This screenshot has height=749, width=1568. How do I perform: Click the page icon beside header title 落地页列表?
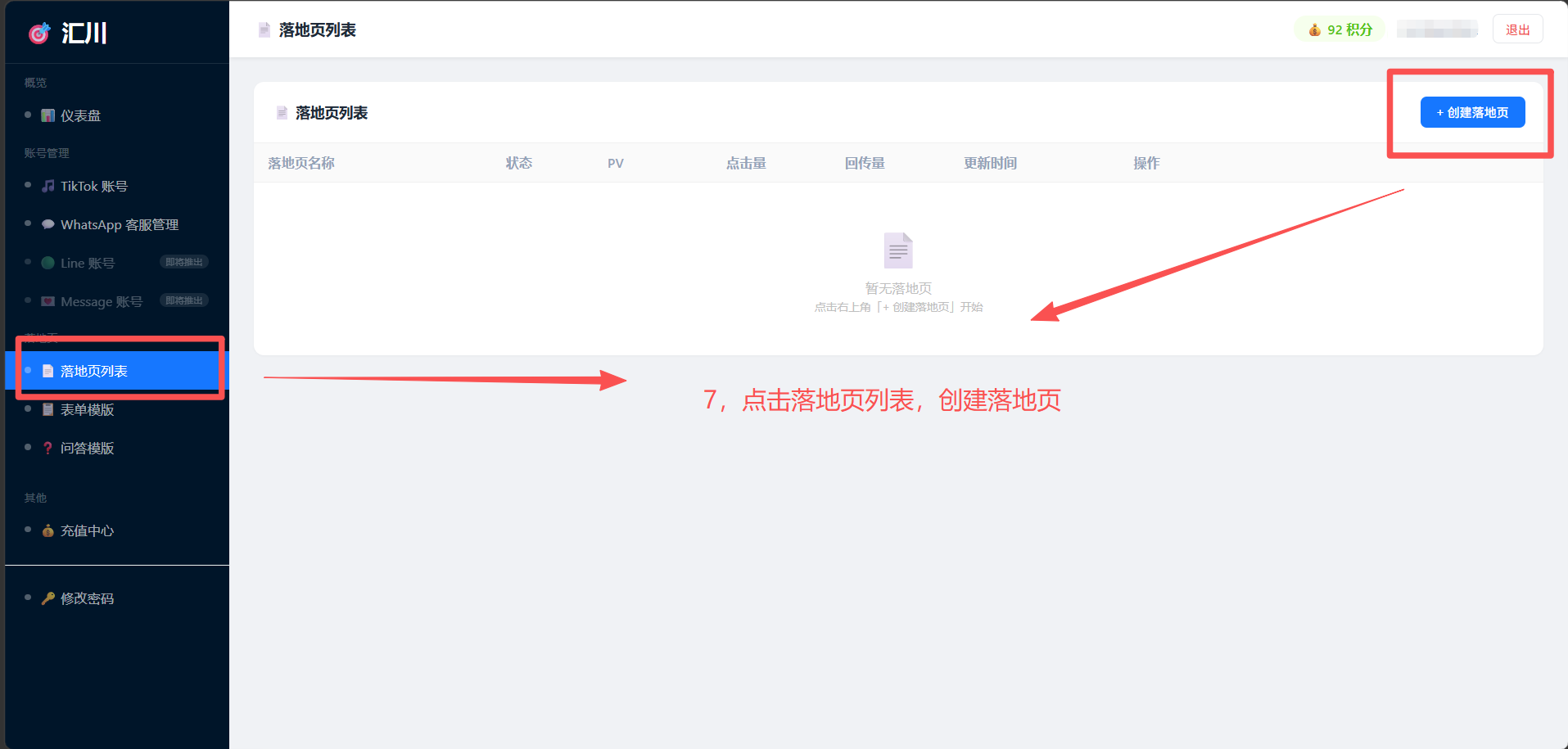tap(264, 30)
